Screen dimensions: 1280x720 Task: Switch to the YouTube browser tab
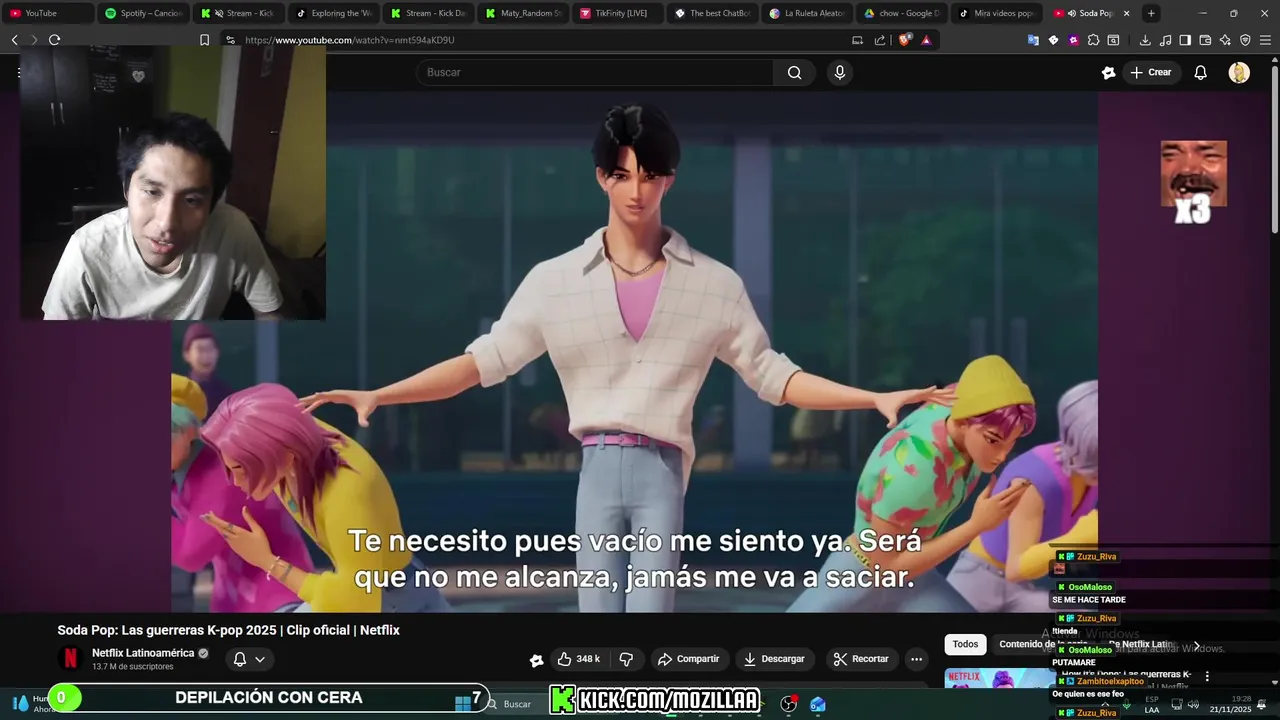pos(47,13)
